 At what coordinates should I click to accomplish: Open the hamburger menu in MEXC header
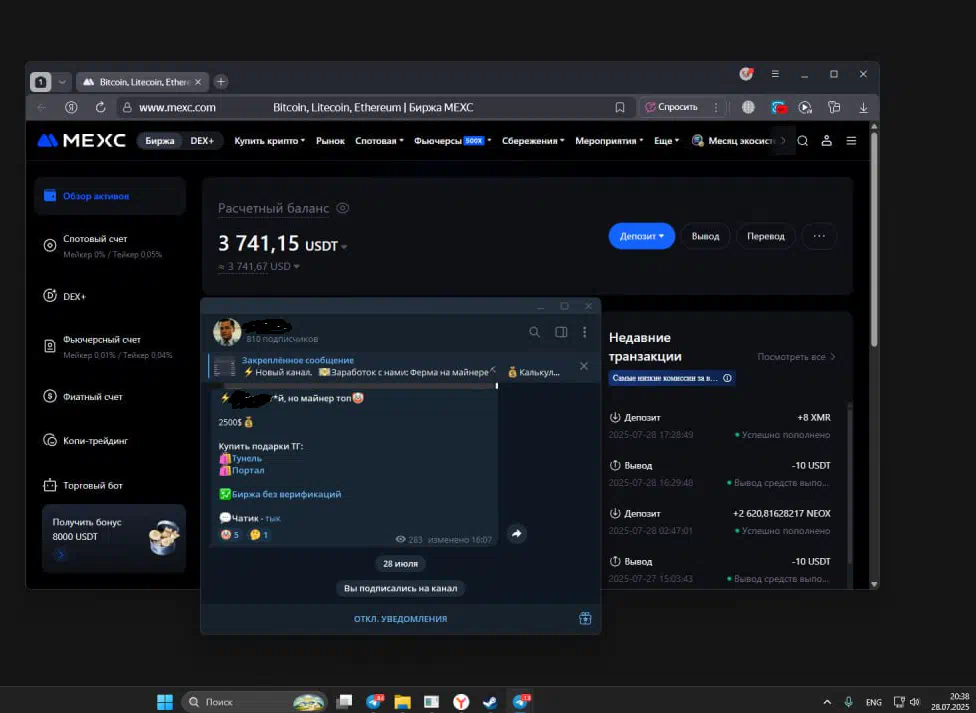coord(851,141)
